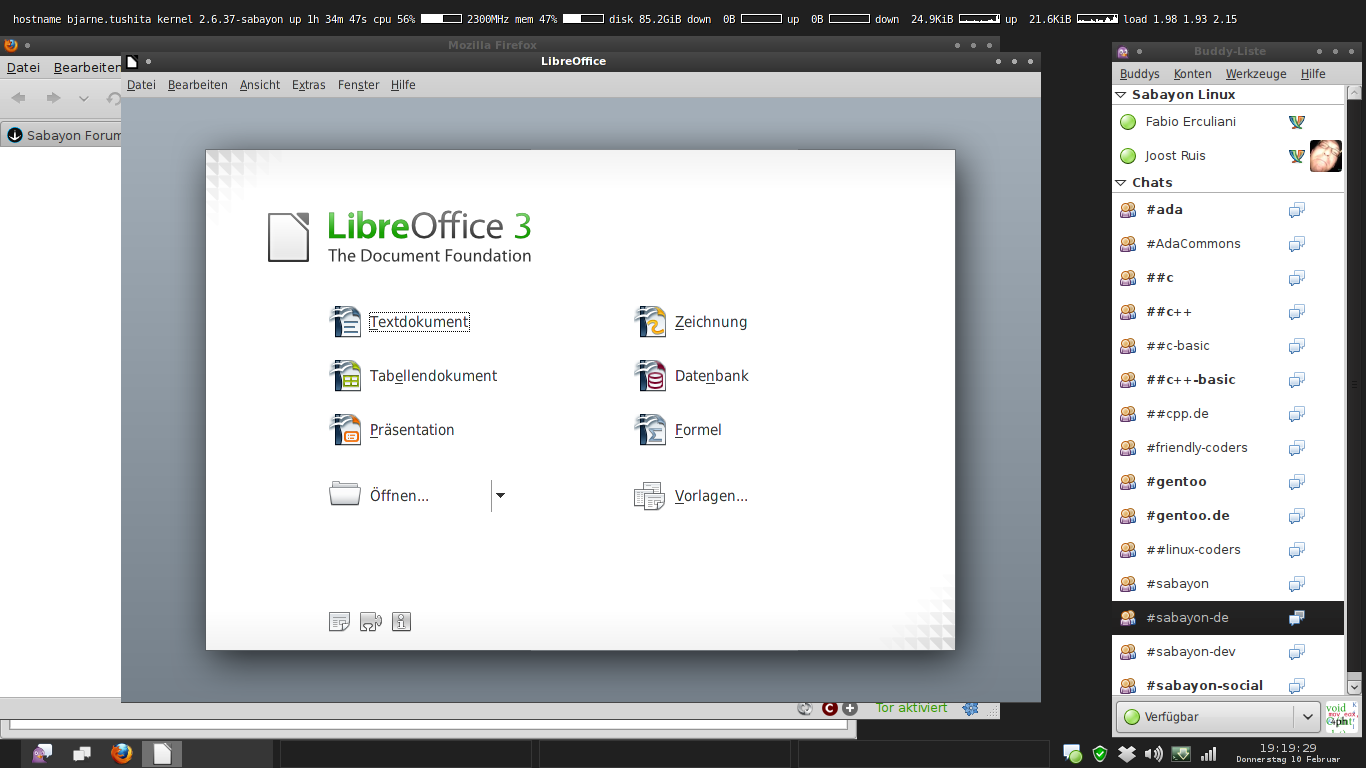
Task: Open the Buddys menu in Buddy-Liste
Action: [x=1139, y=74]
